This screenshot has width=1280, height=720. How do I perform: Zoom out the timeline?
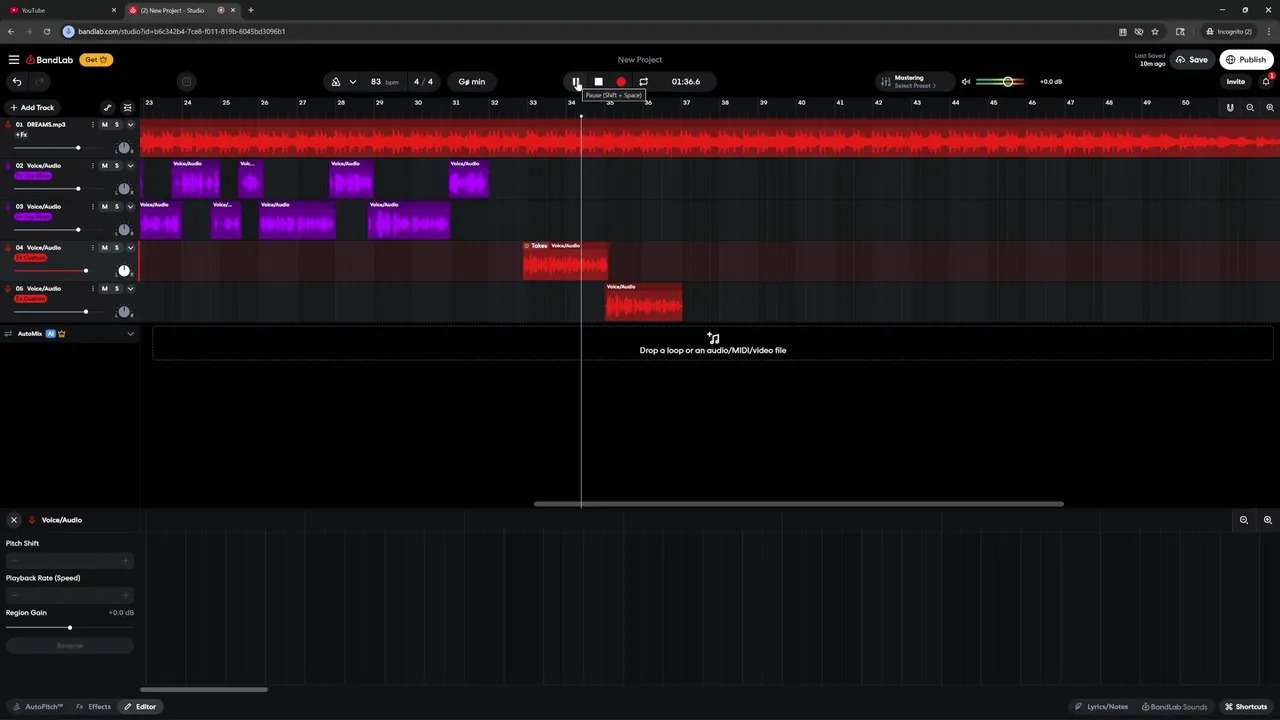pos(1250,108)
